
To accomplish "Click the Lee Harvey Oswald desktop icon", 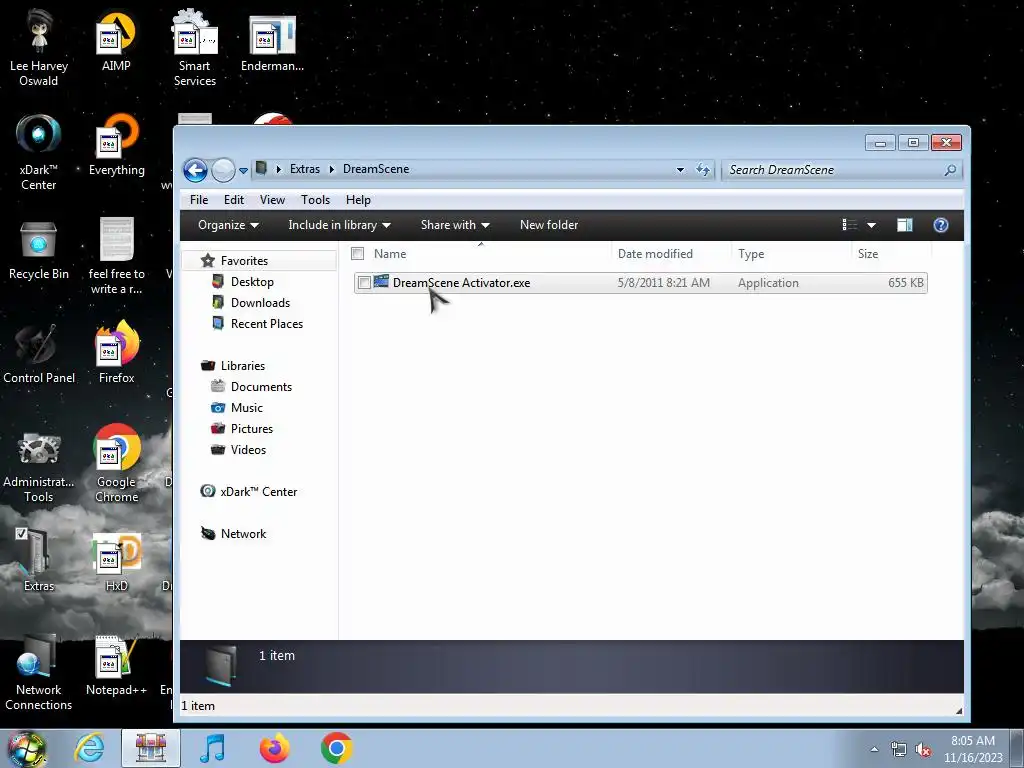I will point(39,33).
